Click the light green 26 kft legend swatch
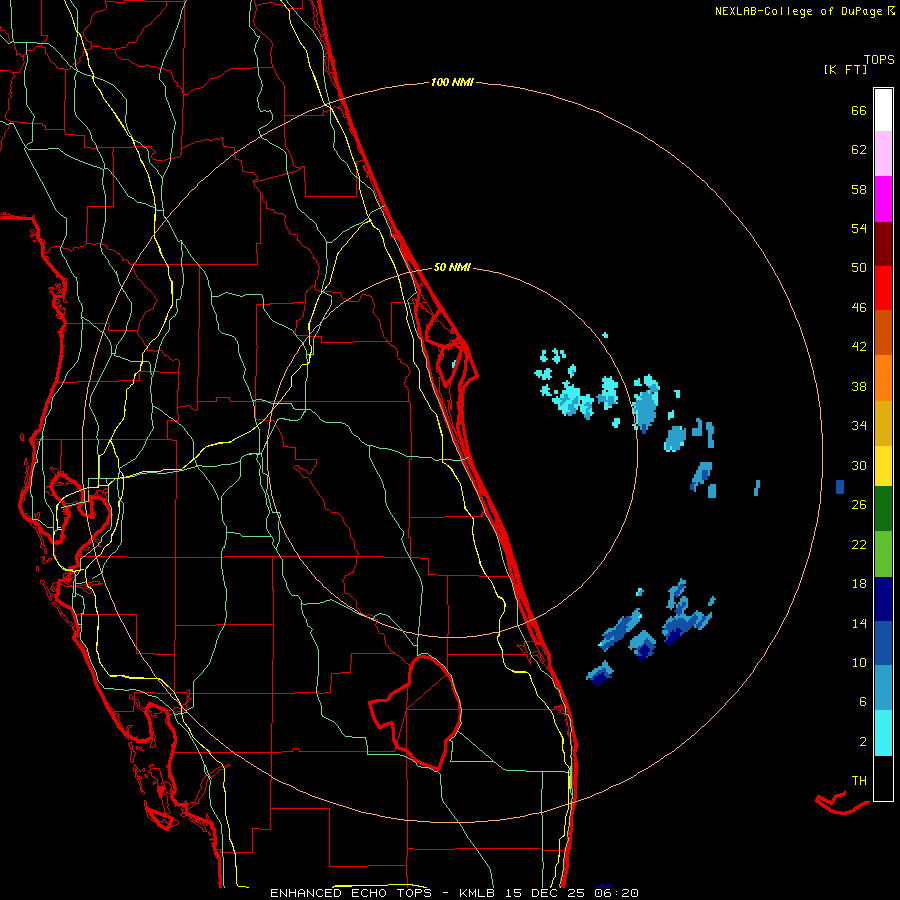Screen dimensions: 900x900 point(883,554)
